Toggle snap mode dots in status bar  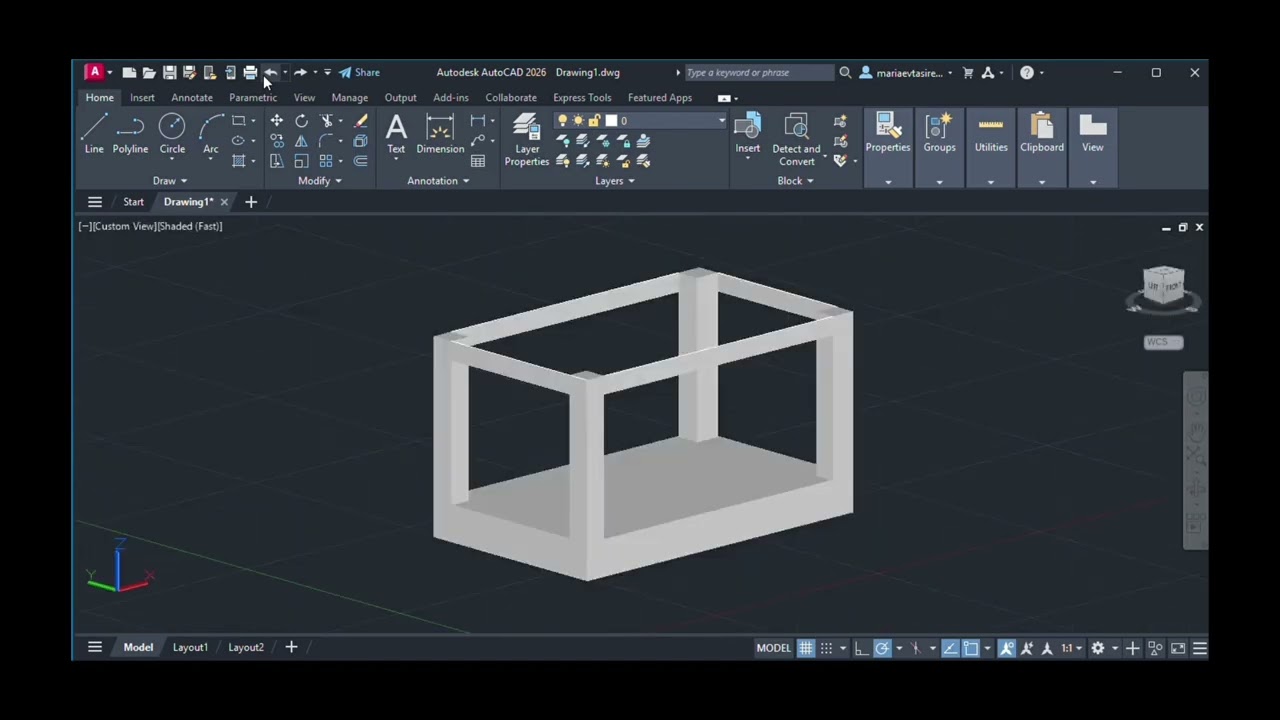click(826, 648)
